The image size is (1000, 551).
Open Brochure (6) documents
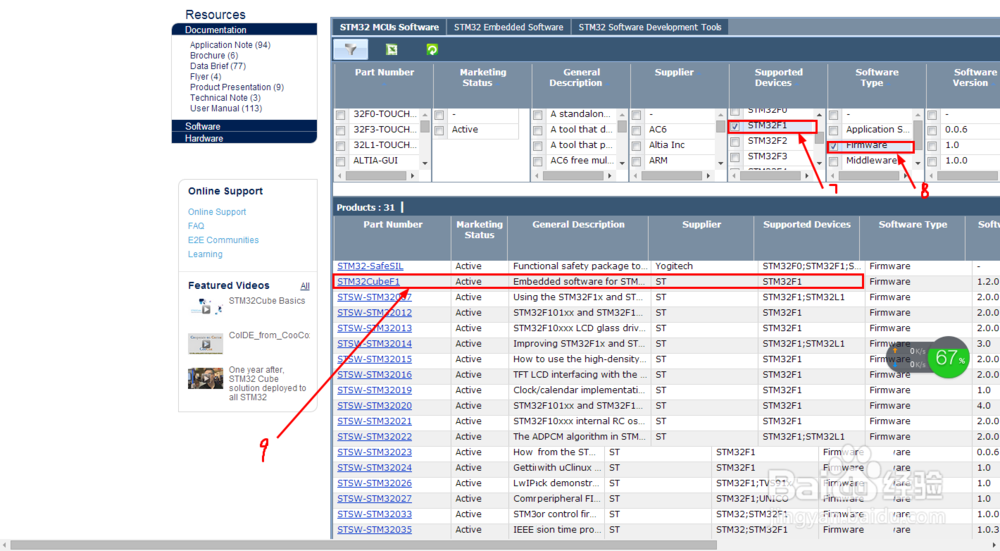214,55
